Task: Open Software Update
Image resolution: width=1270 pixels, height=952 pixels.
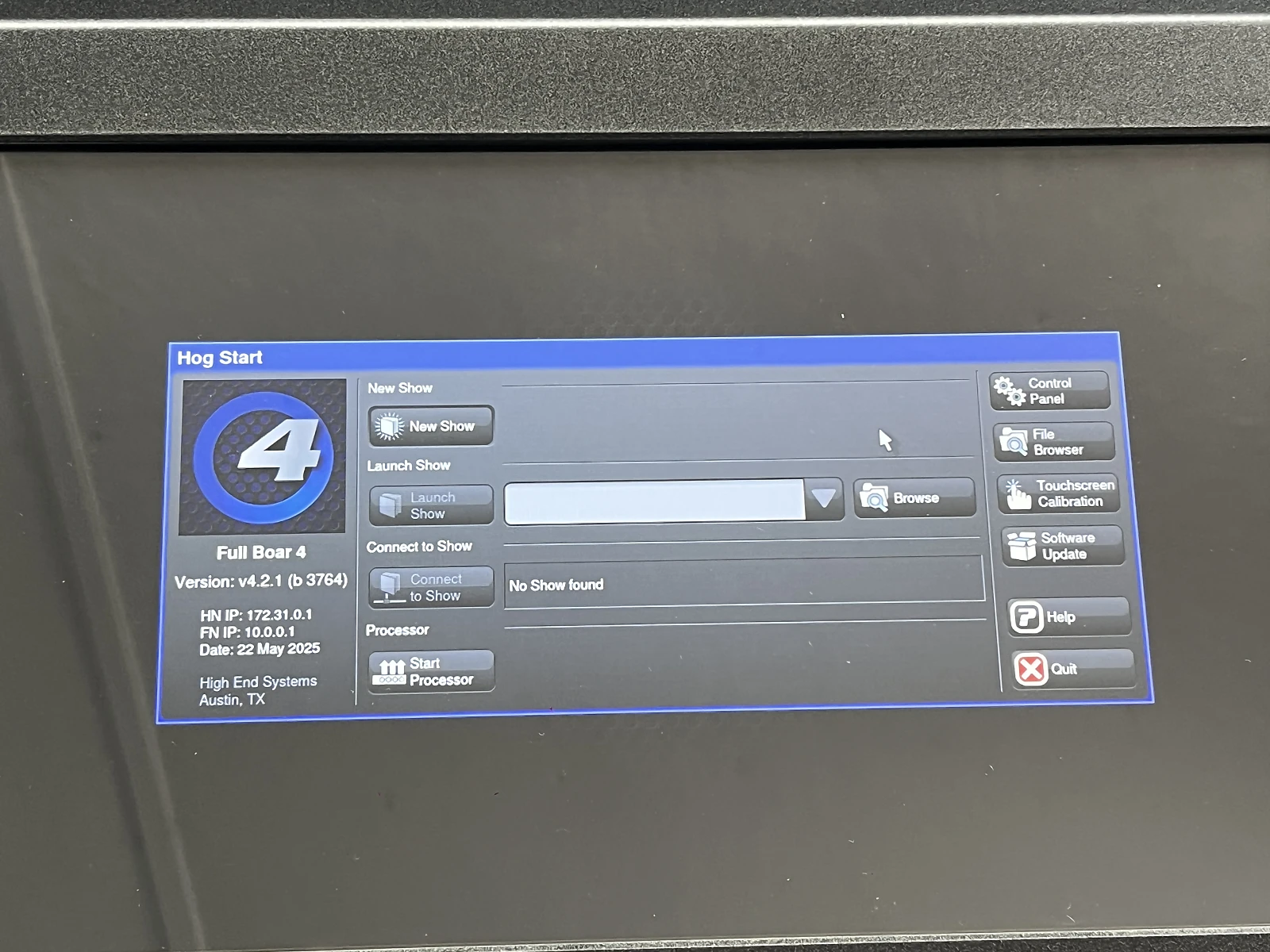Action: click(x=1063, y=546)
